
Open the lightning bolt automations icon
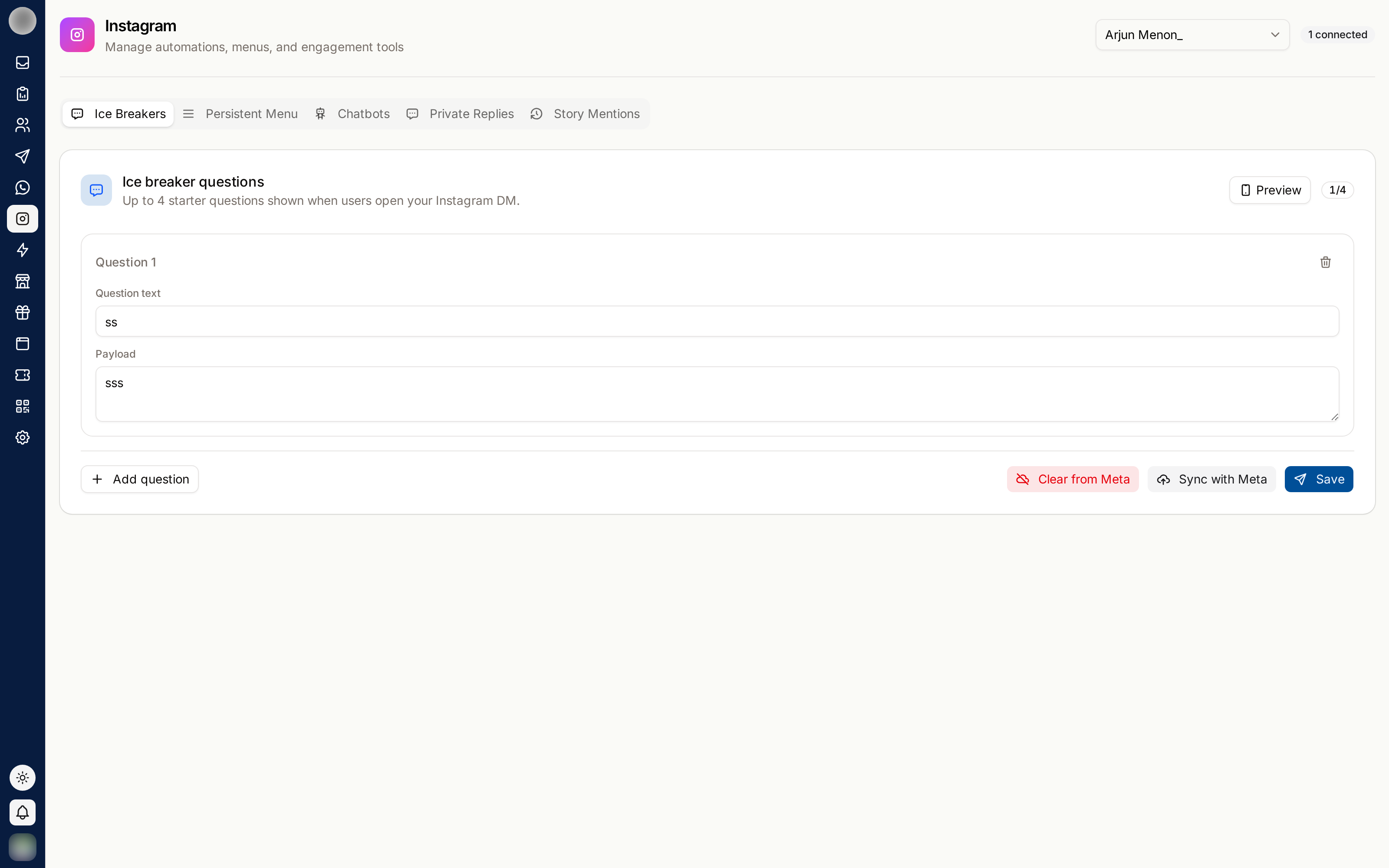[x=23, y=250]
